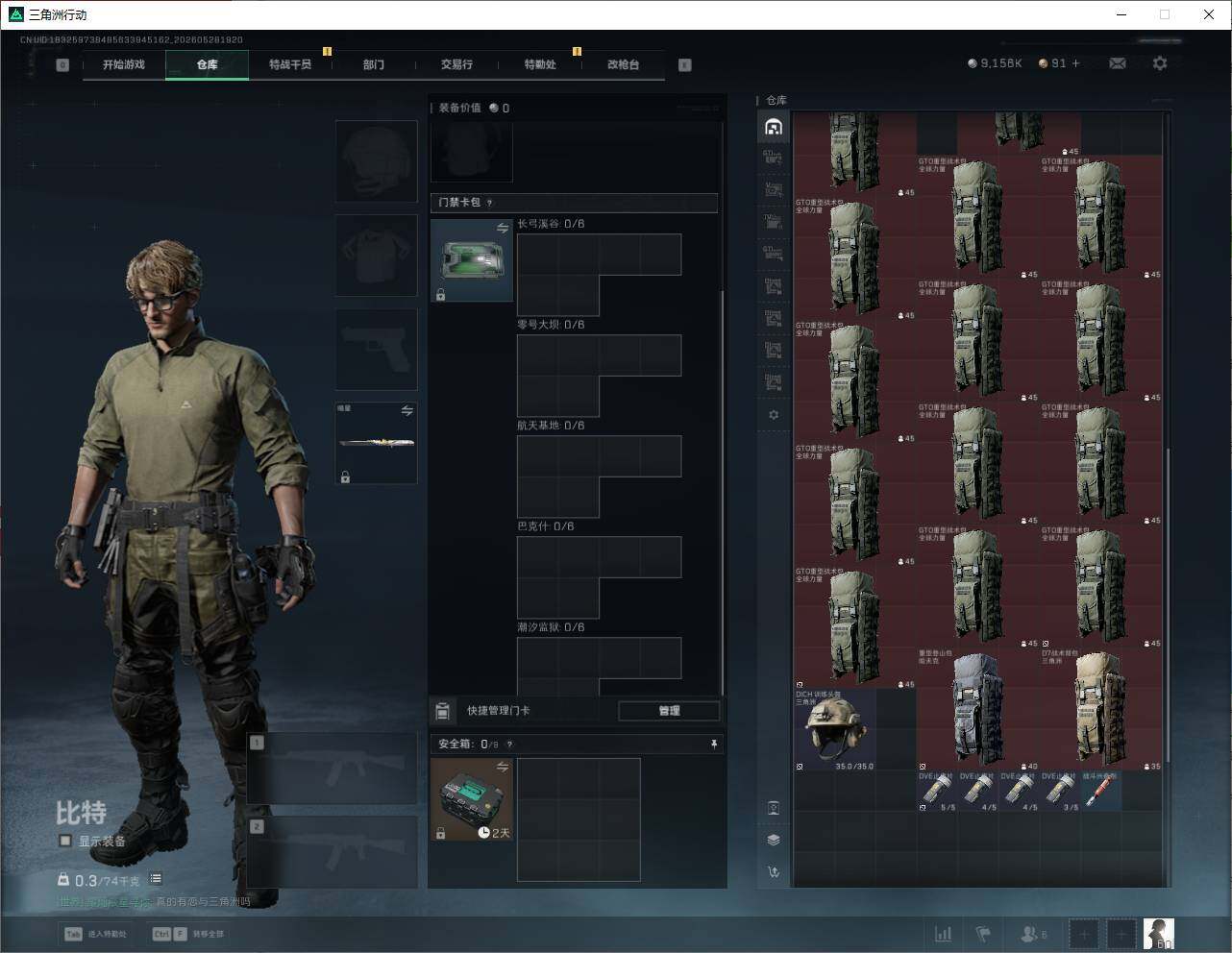Image resolution: width=1232 pixels, height=953 pixels.
Task: Swap the keycard pack using arrows icon
Action: point(503,228)
